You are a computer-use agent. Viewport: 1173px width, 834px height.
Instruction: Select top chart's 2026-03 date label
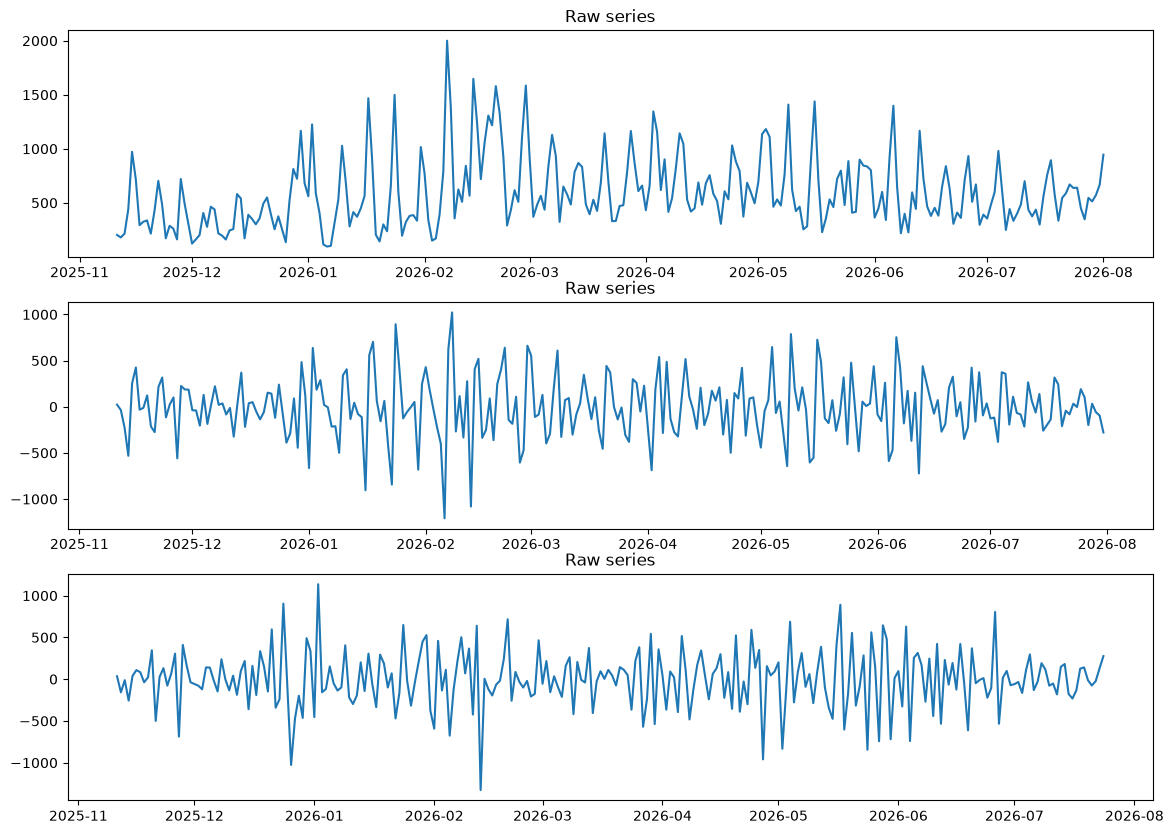[530, 272]
